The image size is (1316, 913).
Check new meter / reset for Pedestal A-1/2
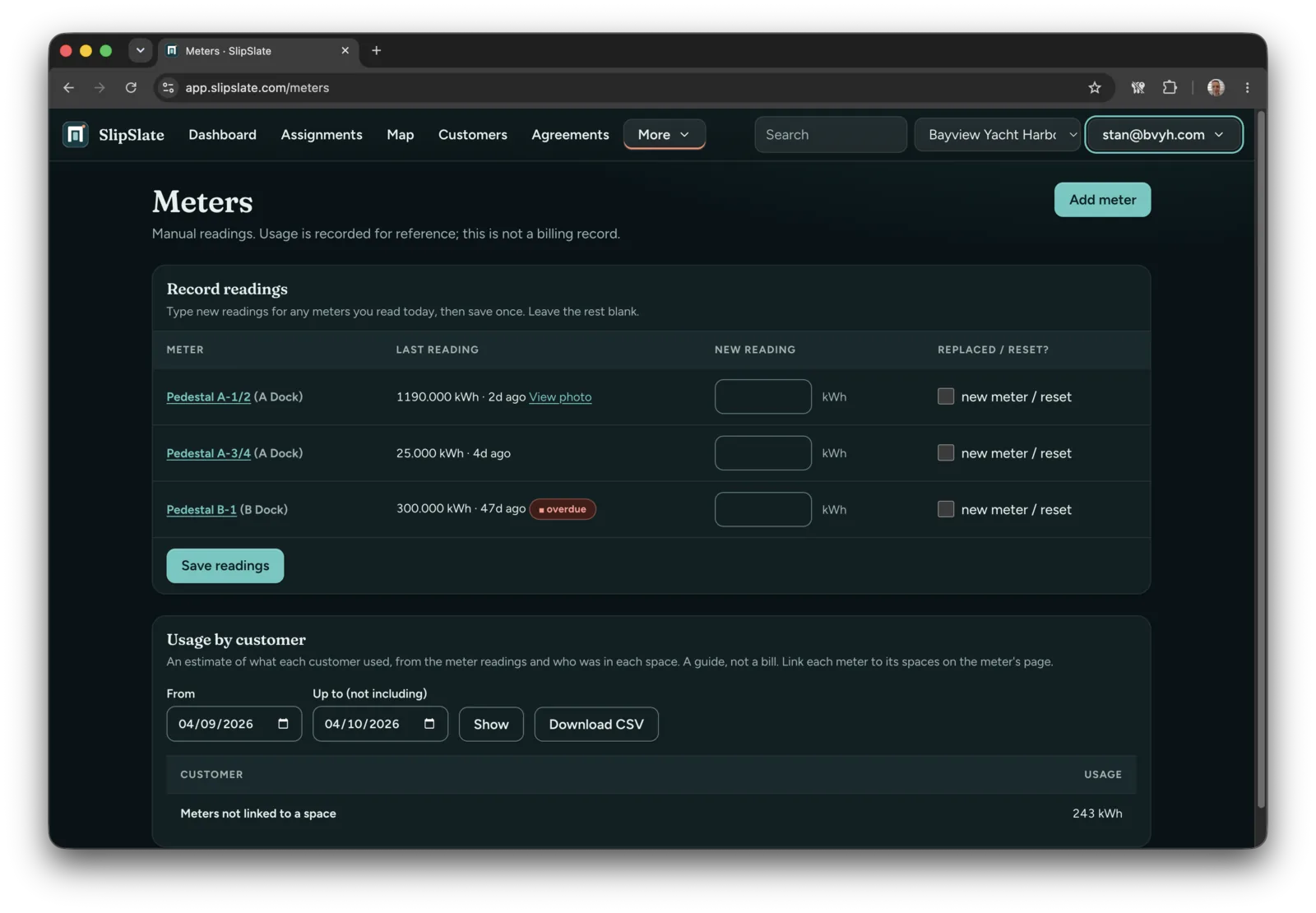pos(946,396)
